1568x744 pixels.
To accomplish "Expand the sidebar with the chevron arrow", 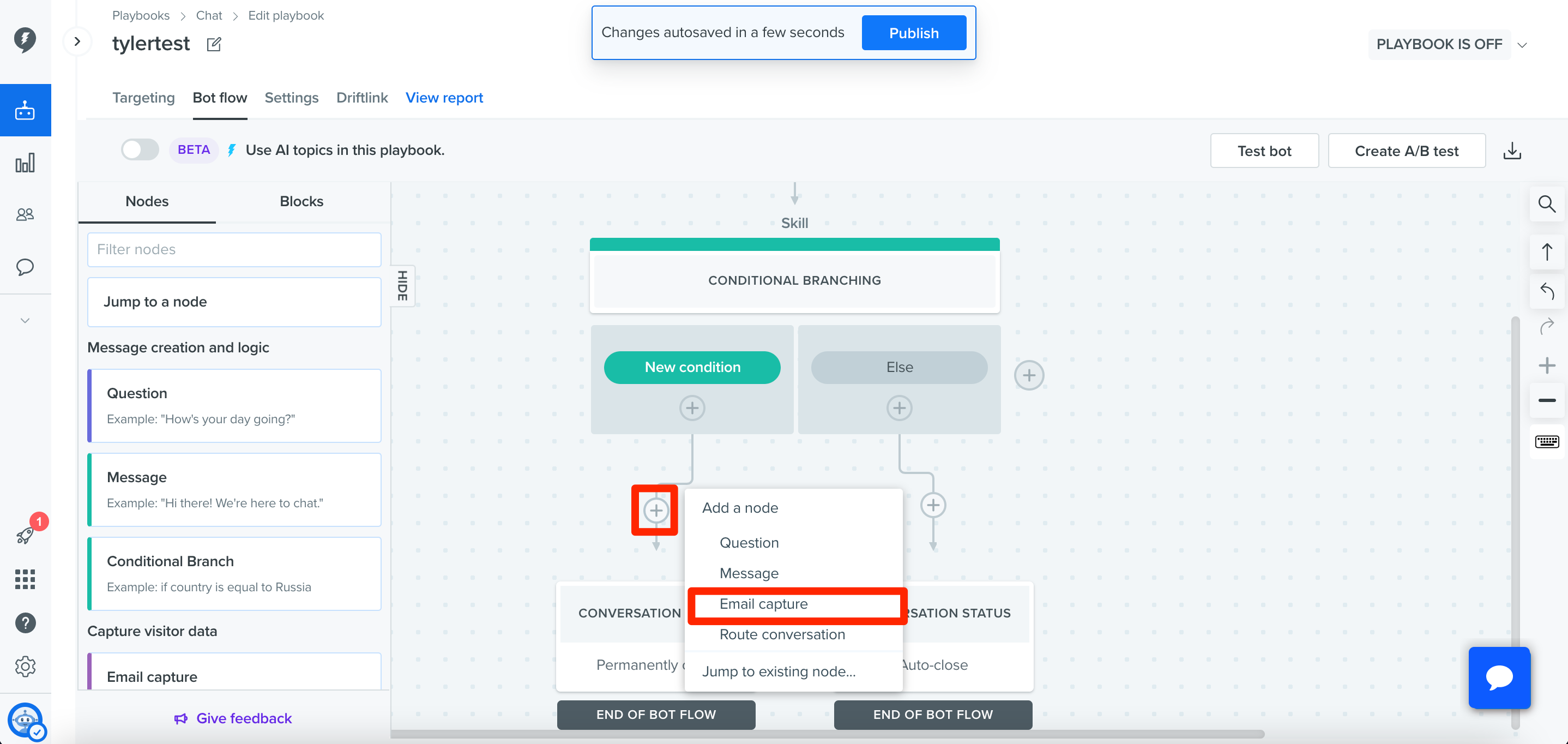I will point(77,41).
